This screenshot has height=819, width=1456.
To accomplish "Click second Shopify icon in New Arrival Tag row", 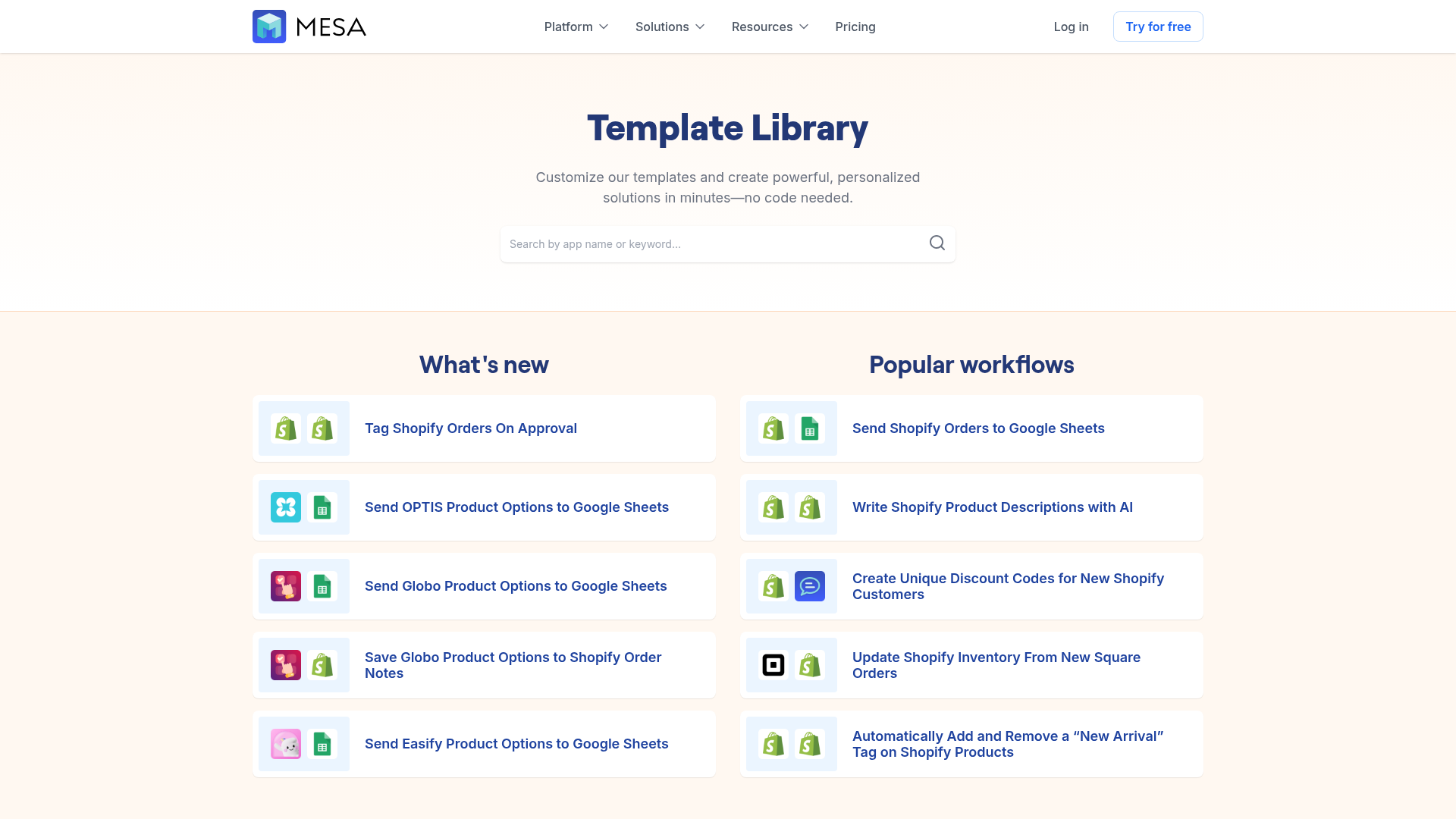I will tap(810, 744).
